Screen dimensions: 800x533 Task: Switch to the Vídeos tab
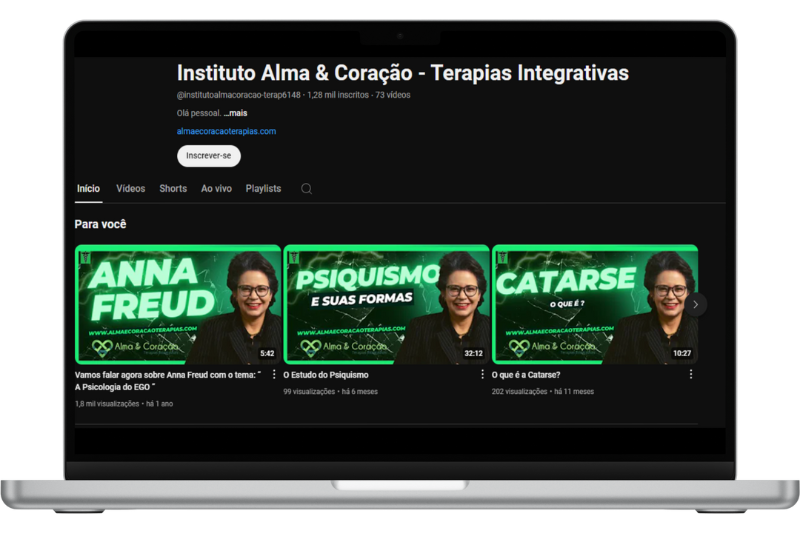pos(131,189)
